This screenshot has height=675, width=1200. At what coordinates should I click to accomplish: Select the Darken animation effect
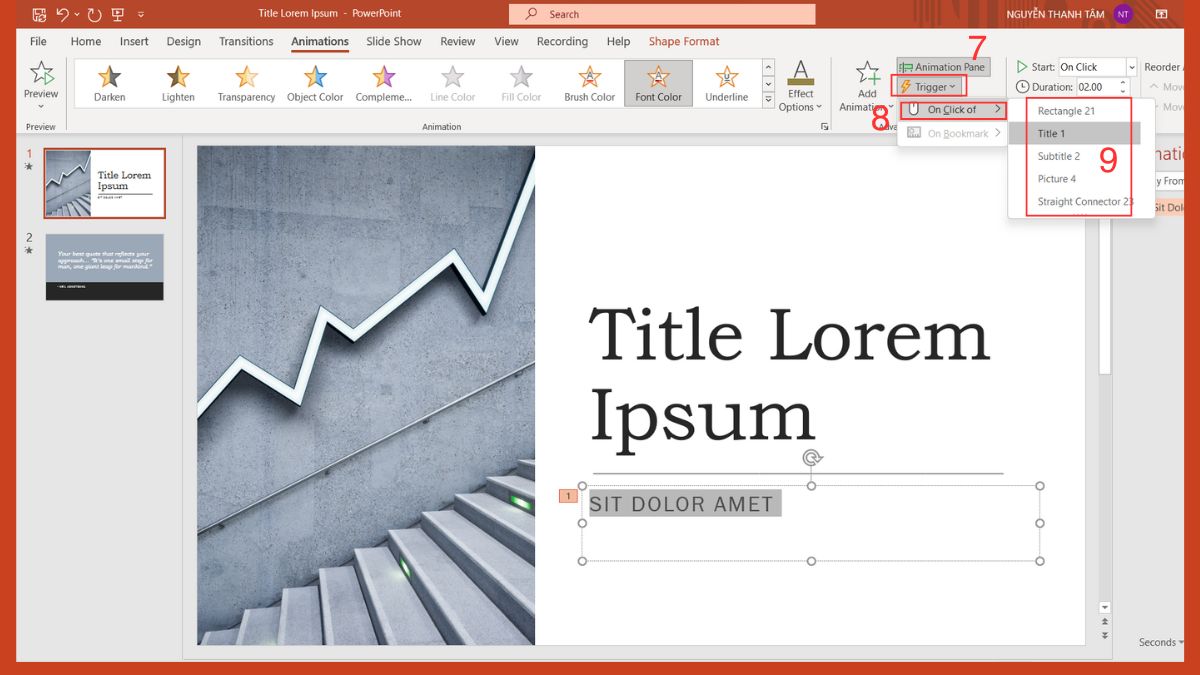pyautogui.click(x=109, y=83)
